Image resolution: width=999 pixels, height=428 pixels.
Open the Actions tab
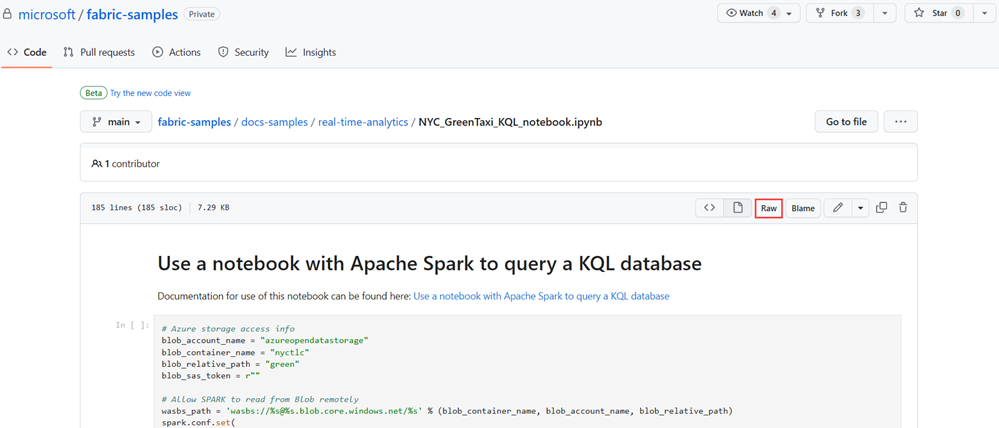pyautogui.click(x=176, y=52)
